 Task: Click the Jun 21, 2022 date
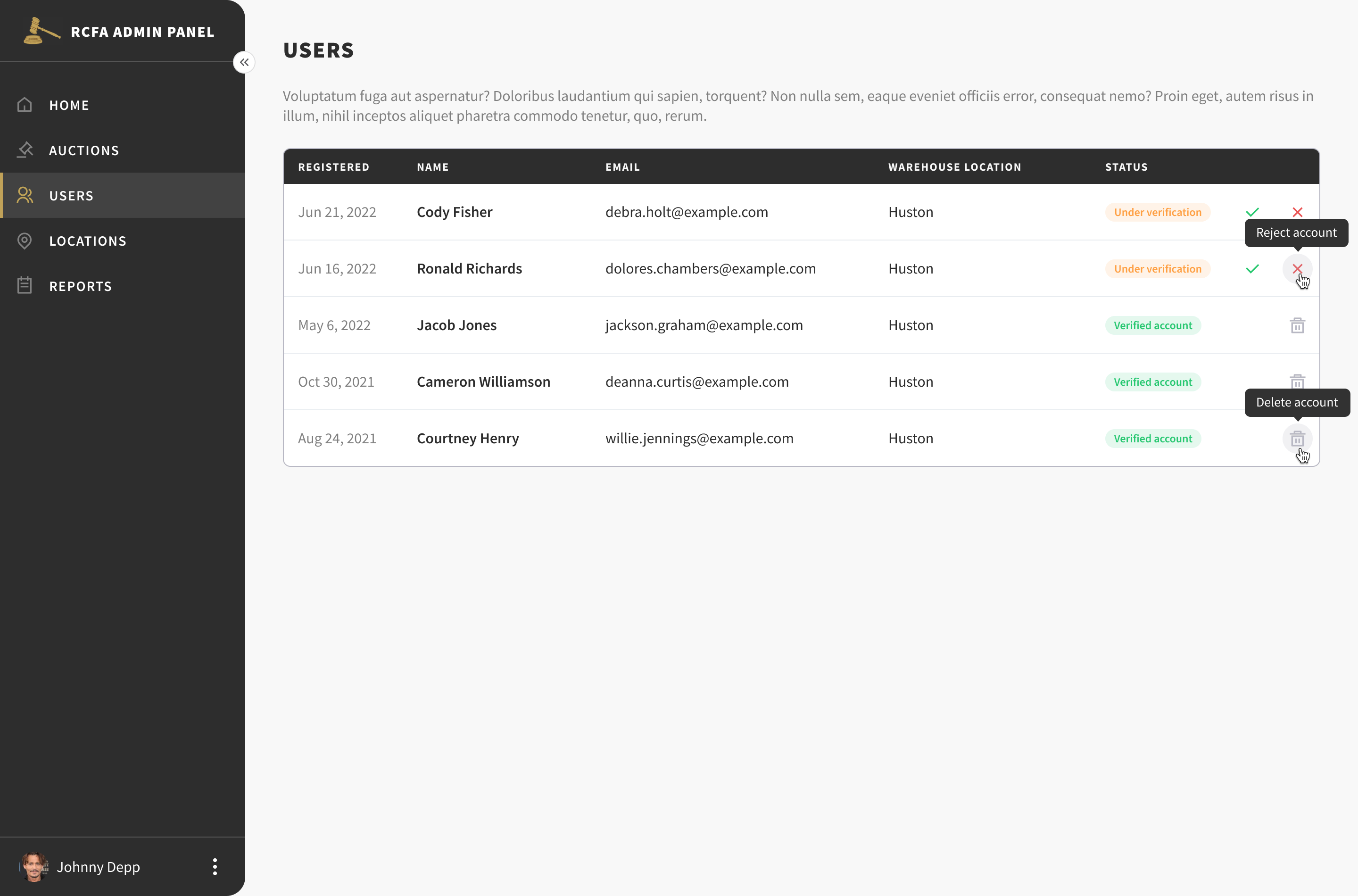tap(337, 212)
